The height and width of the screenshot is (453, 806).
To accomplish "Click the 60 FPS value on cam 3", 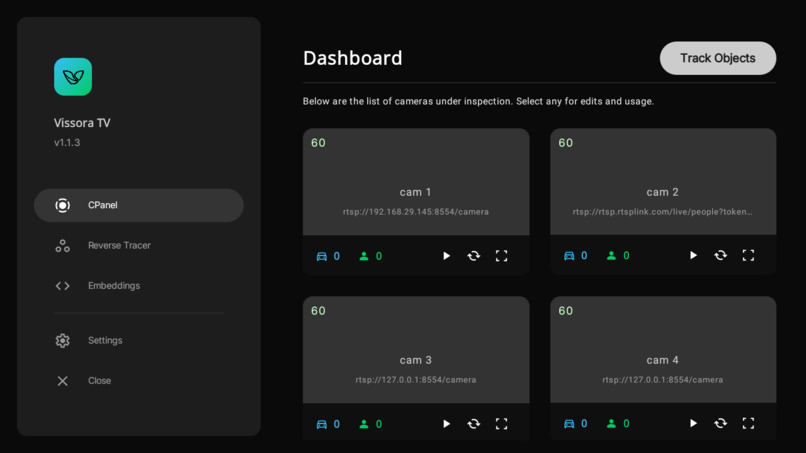I will (318, 311).
